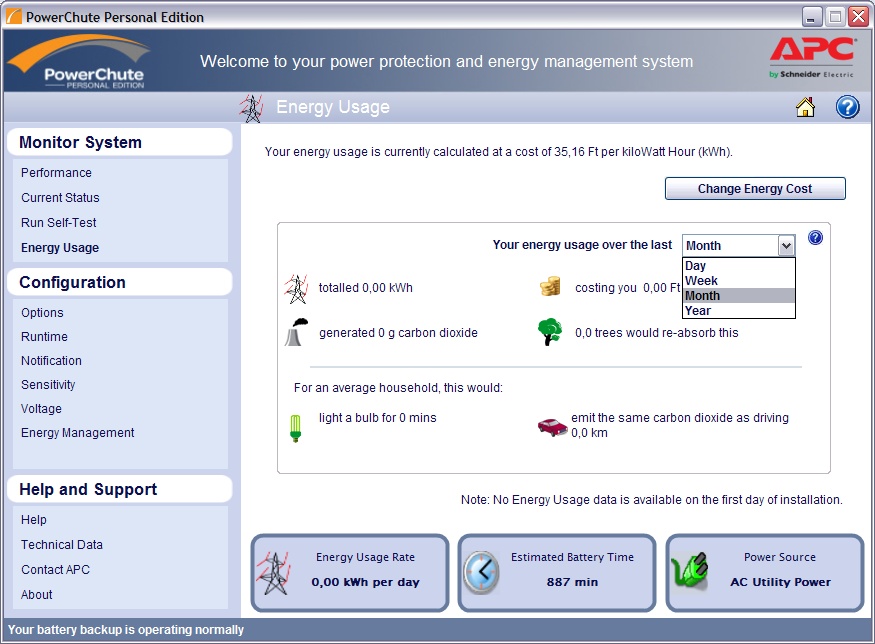The image size is (875, 644).
Task: Click the PowerChute Personal Edition logo
Action: coord(80,62)
